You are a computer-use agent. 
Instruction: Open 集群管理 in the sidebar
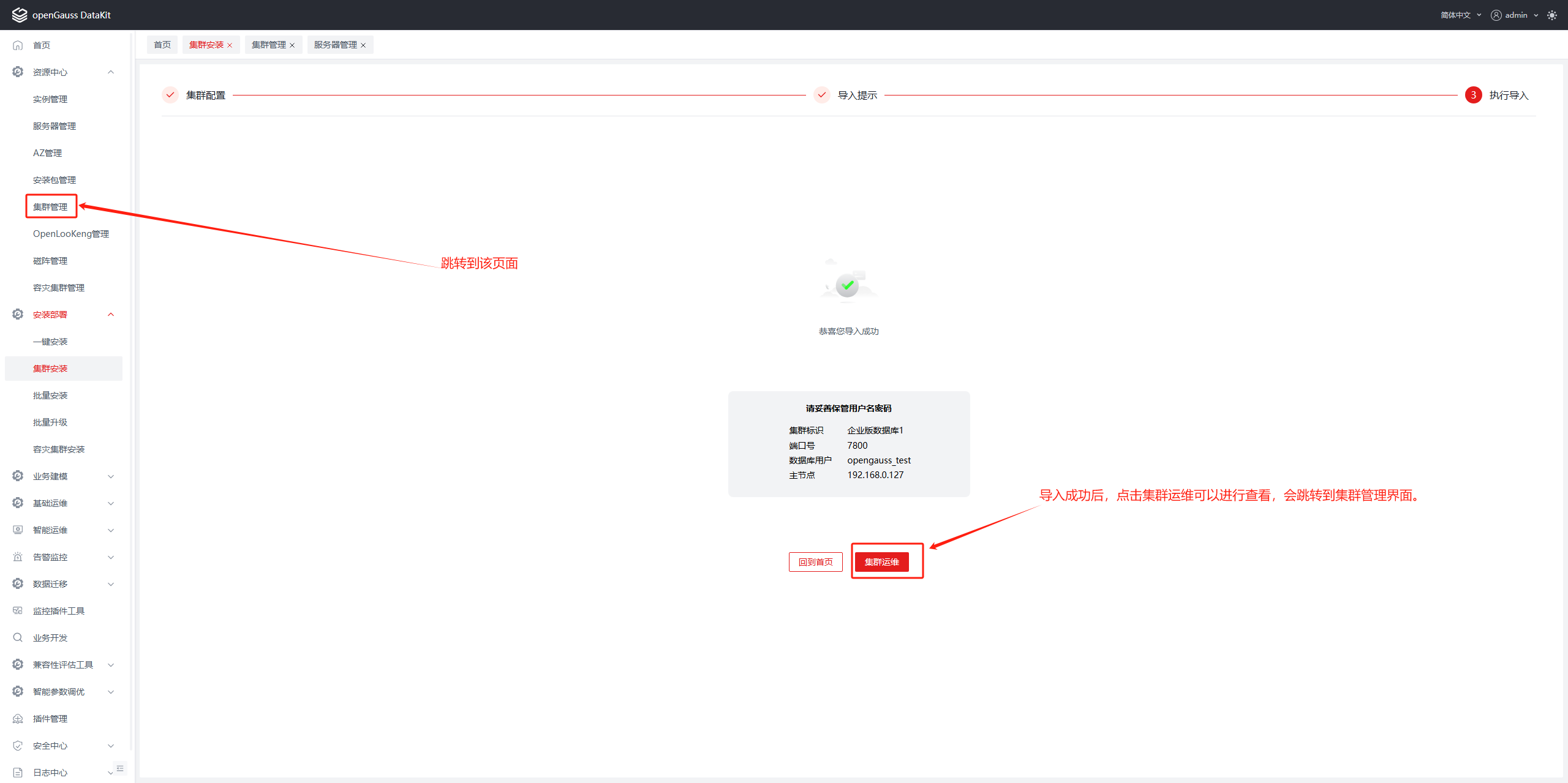tap(50, 207)
